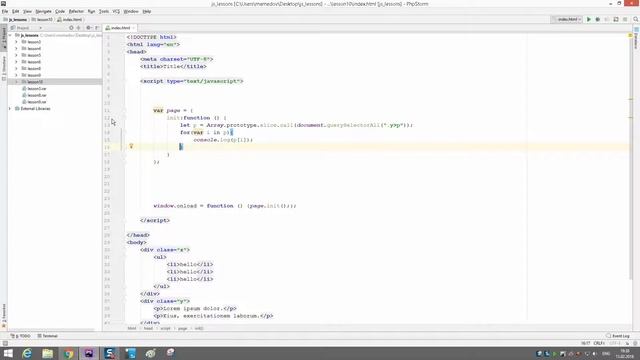Screen dimensions: 640x360
Task: Click lesson10 in navigation bar
Action: point(42,20)
